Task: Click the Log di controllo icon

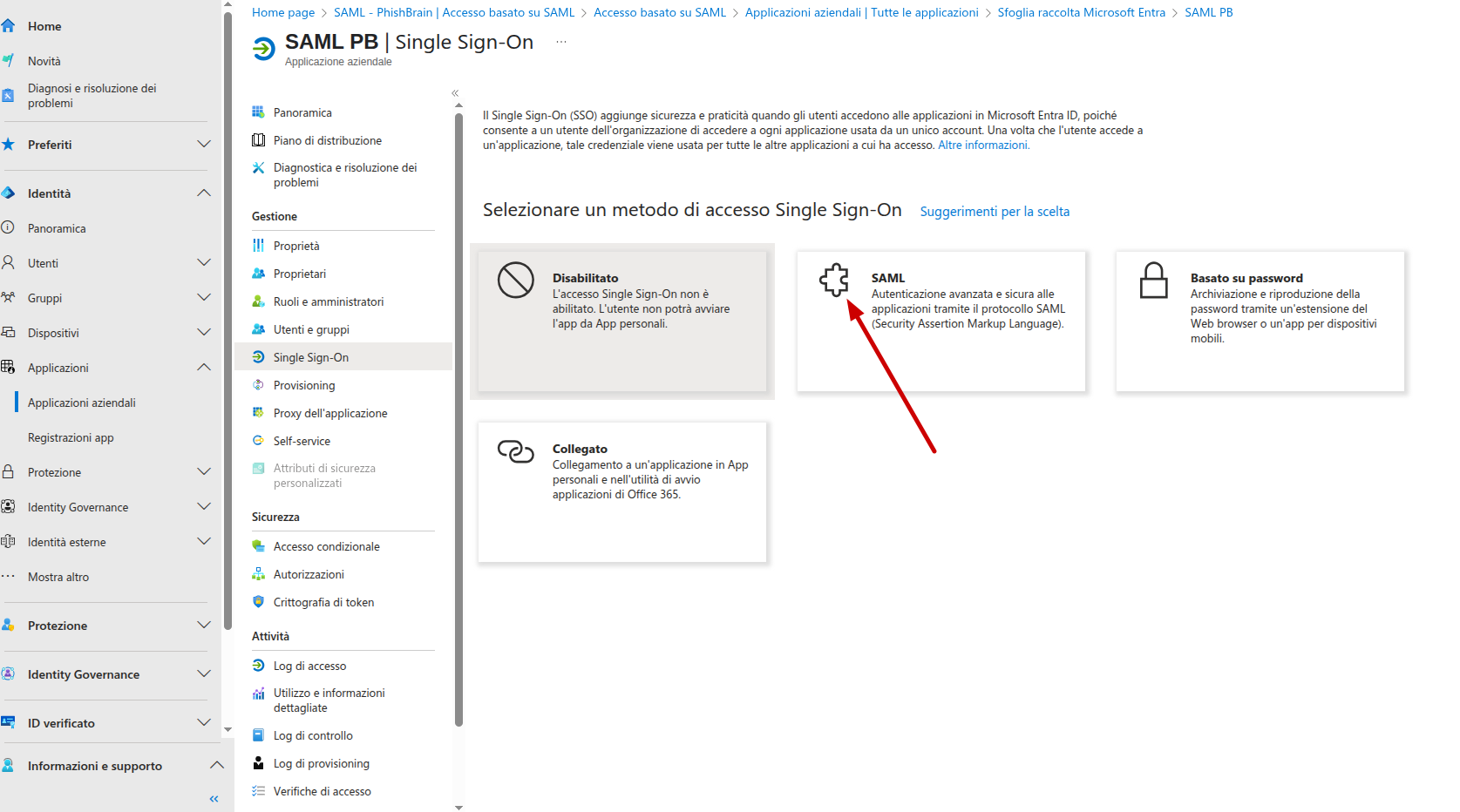Action: pyautogui.click(x=258, y=735)
